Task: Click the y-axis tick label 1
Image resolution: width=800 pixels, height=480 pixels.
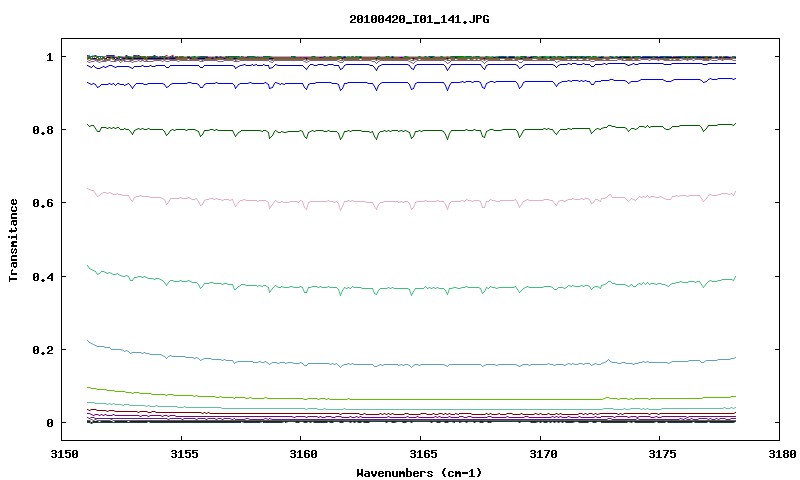Action: [49, 57]
